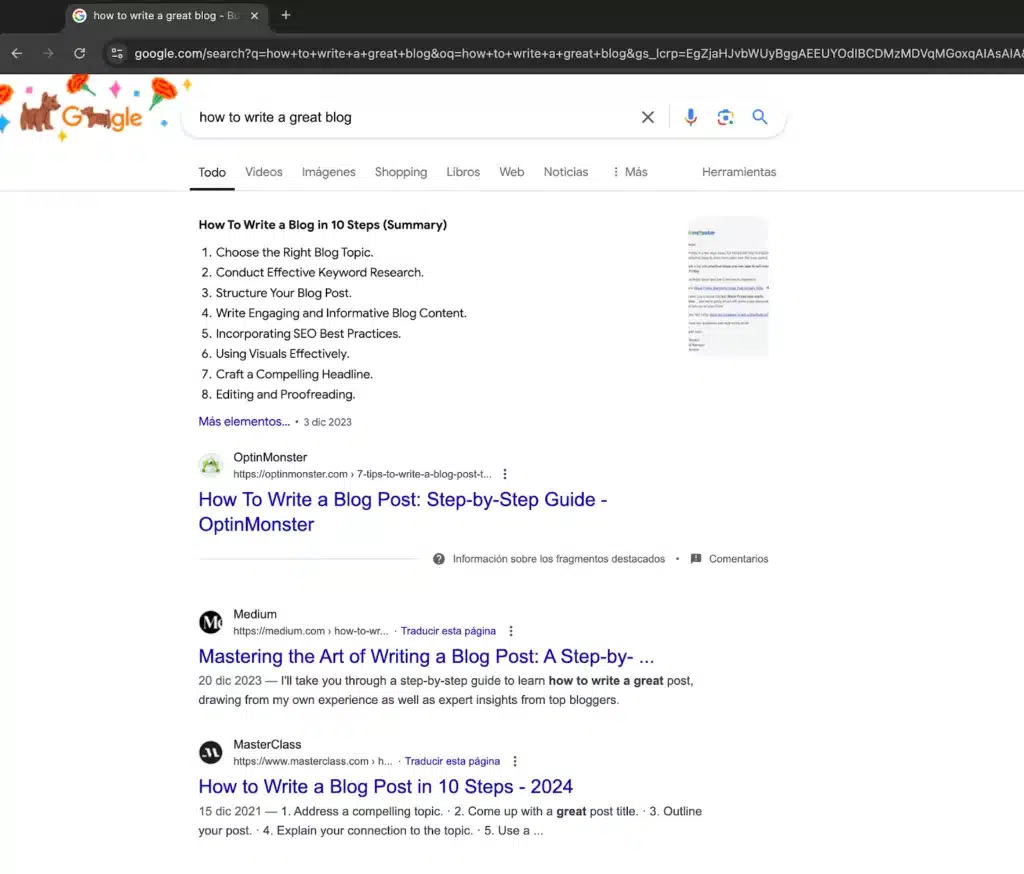Open 'How to Write a Blog Post in 10 Steps - 2024'
1024x874 pixels.
click(x=385, y=786)
